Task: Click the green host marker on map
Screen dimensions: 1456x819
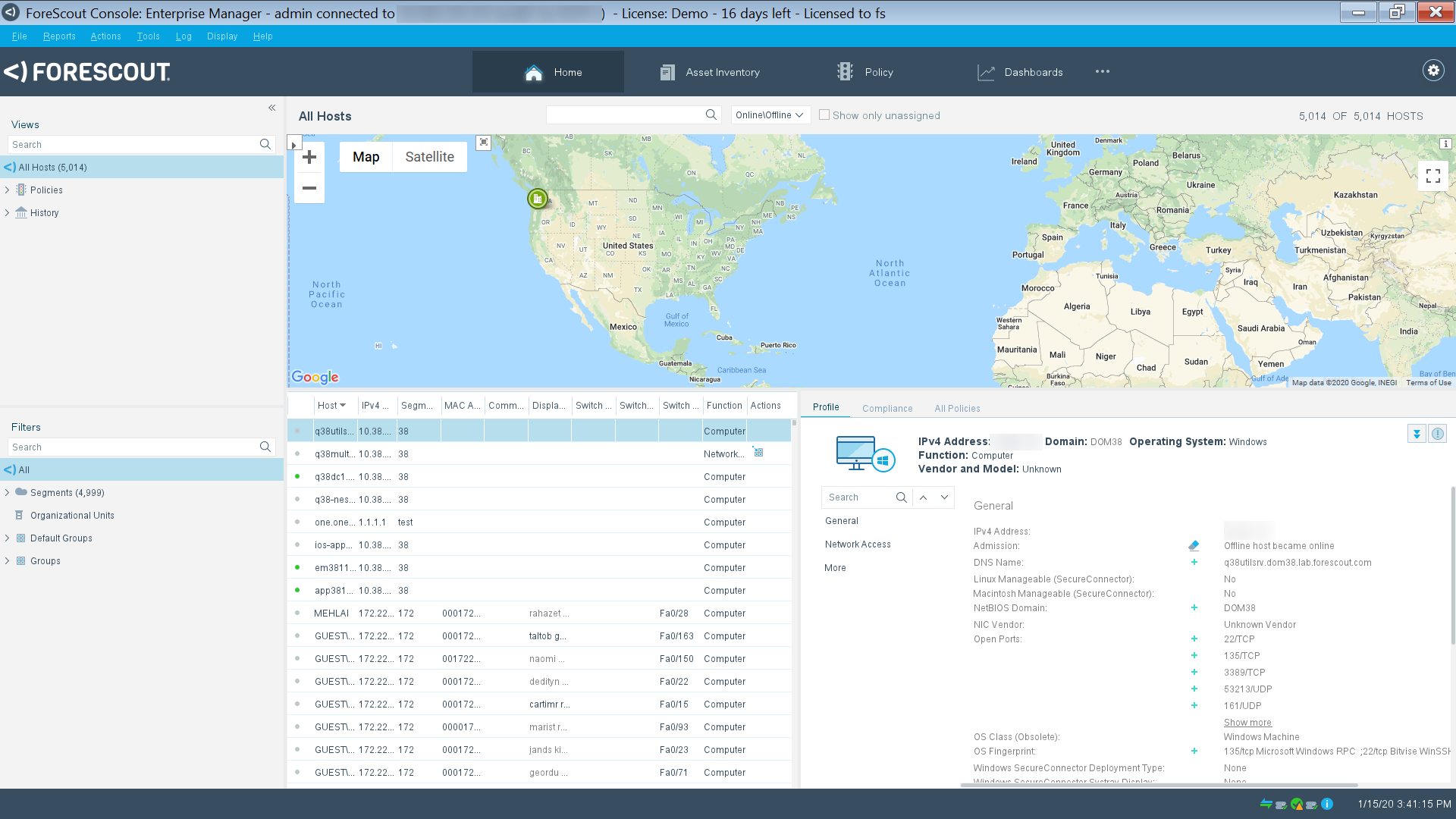Action: pos(537,199)
